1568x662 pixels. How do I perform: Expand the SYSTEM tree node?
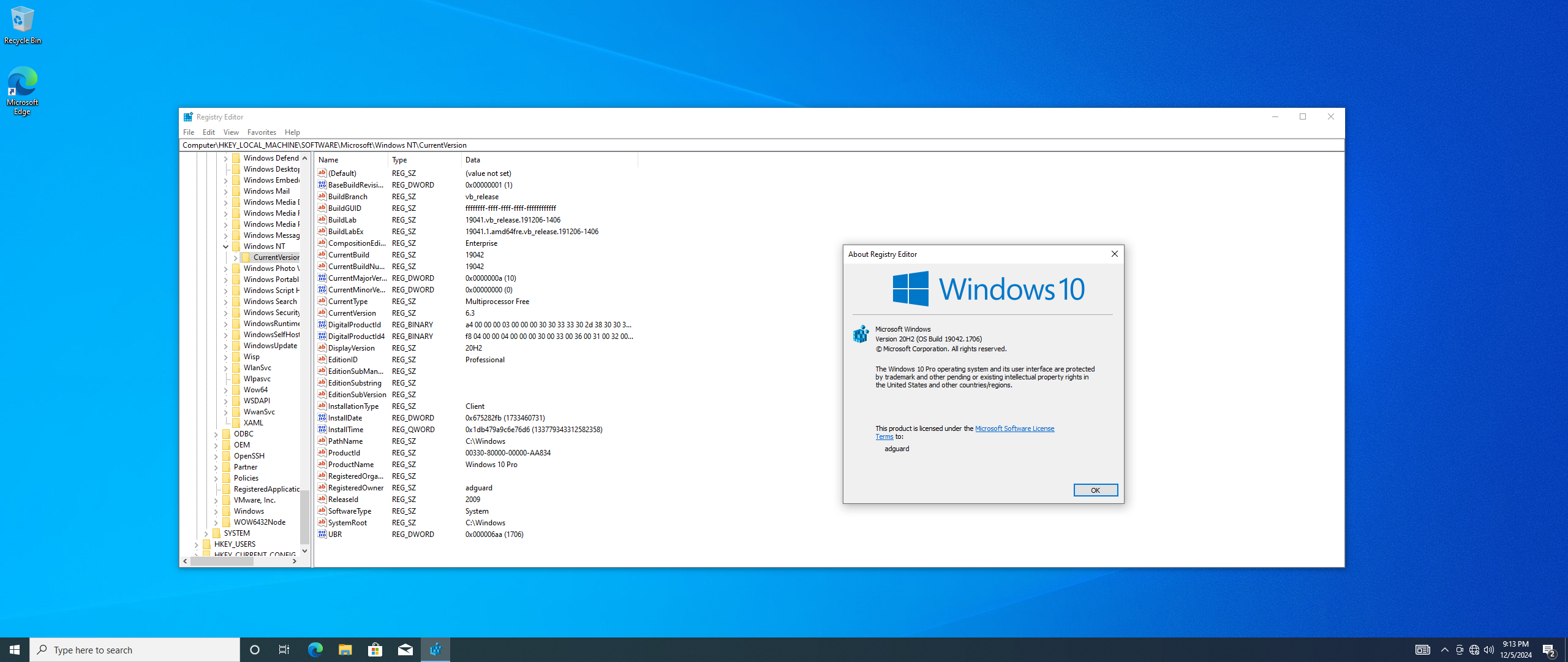[x=206, y=533]
